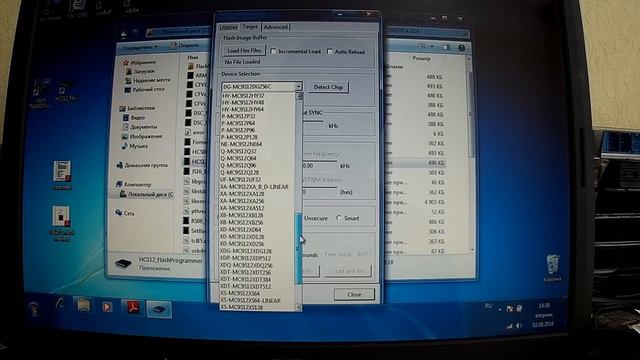Click the Explorer help question-mark icon

coord(462,48)
